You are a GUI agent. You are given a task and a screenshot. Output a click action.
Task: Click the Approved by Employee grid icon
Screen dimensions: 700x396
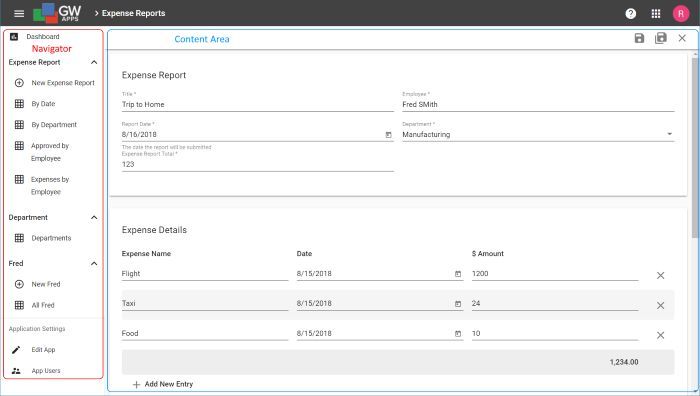[x=19, y=146]
